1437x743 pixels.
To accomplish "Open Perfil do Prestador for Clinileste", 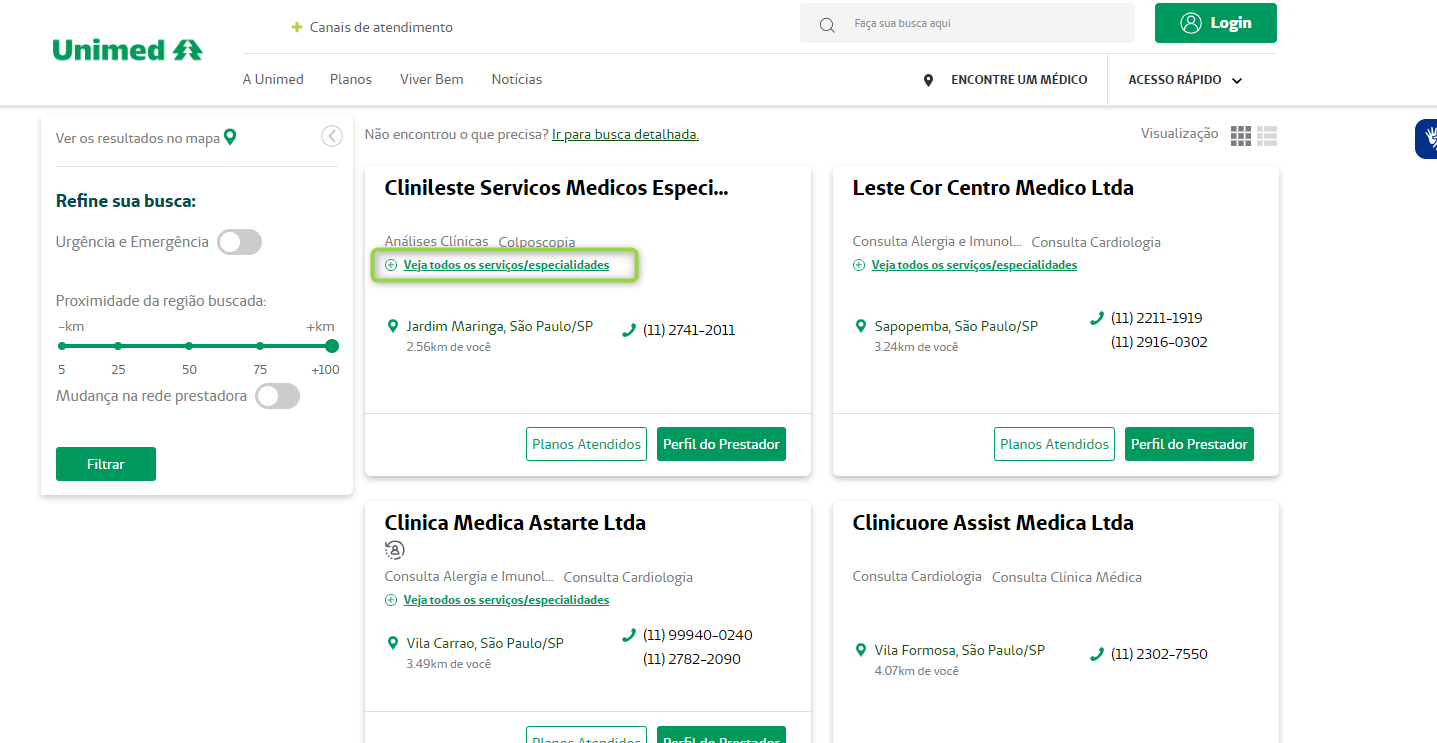I will tap(721, 444).
